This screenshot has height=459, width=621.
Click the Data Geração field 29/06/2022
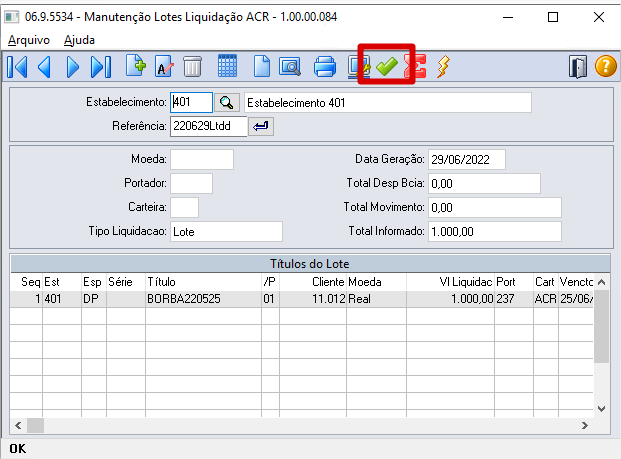(x=467, y=160)
